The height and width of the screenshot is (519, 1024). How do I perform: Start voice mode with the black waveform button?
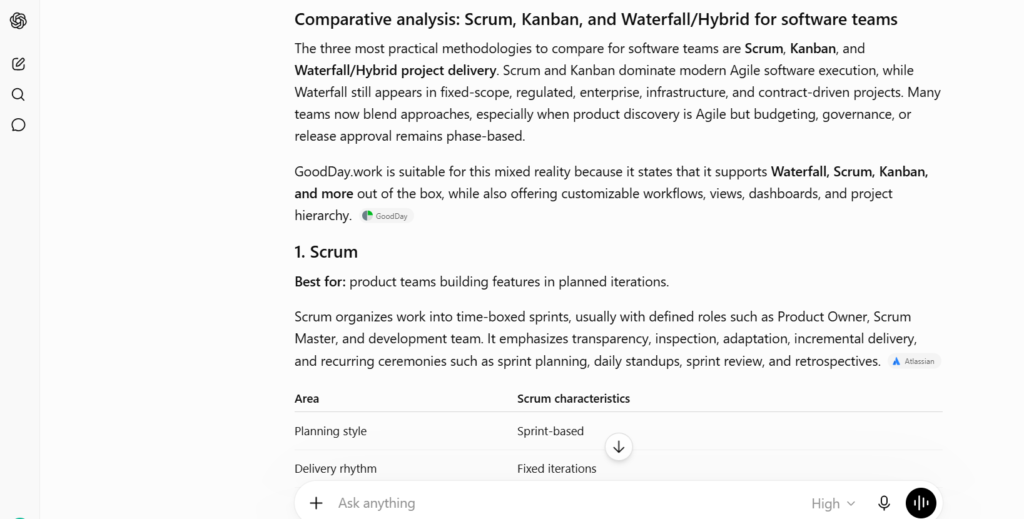[x=921, y=503]
